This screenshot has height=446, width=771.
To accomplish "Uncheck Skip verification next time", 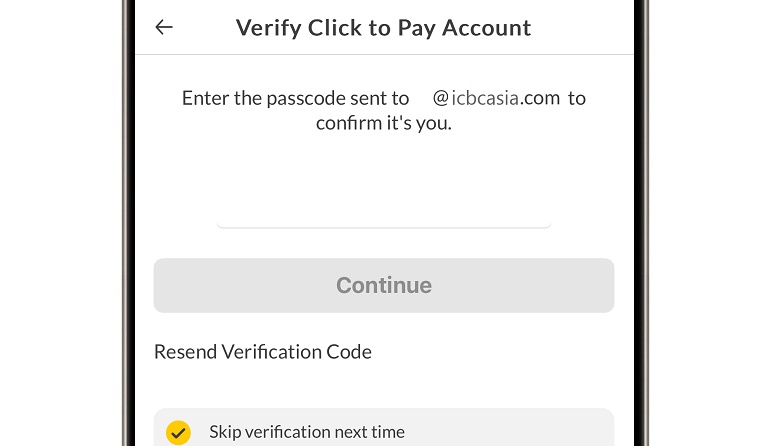I will click(178, 432).
